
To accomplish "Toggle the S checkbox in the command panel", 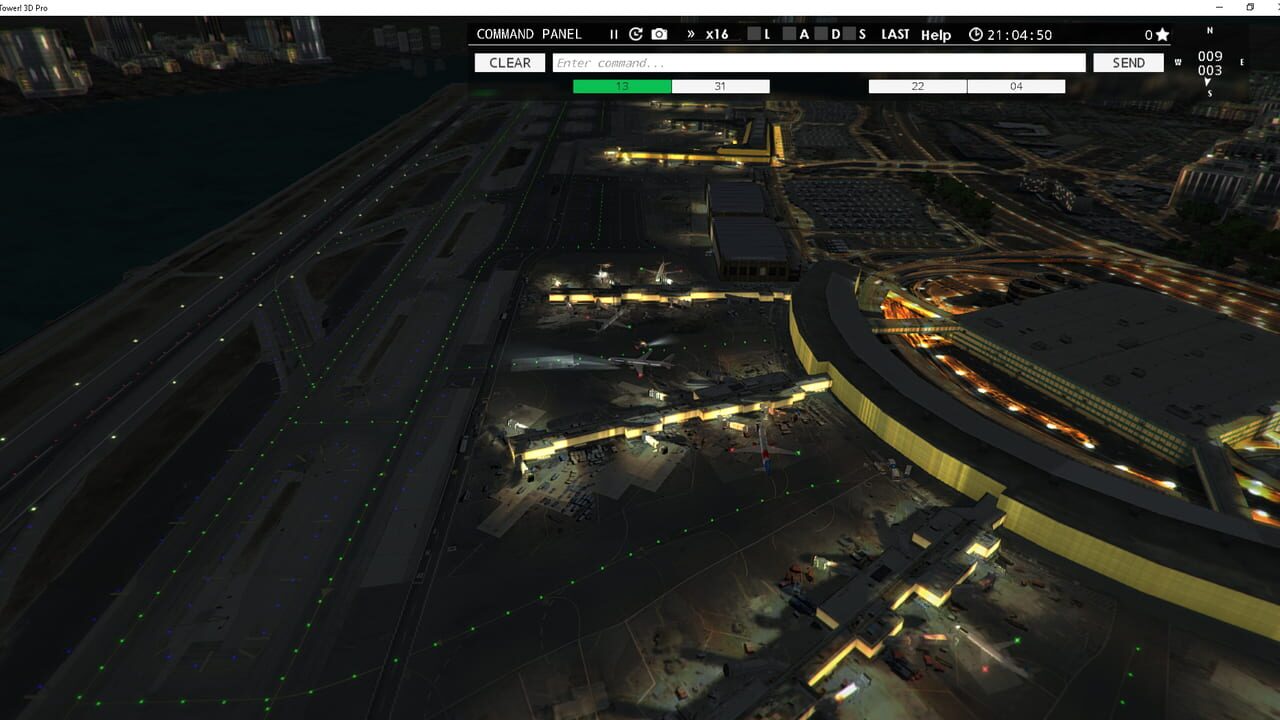I will (848, 34).
